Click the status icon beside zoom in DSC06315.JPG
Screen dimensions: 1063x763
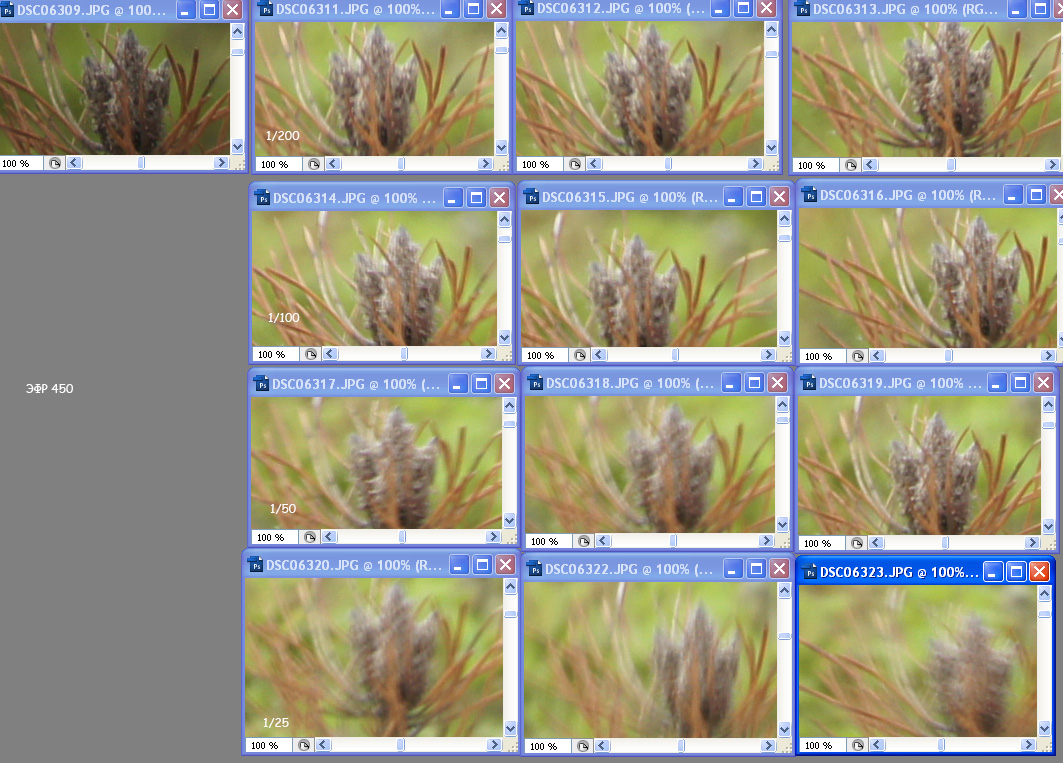pos(581,355)
